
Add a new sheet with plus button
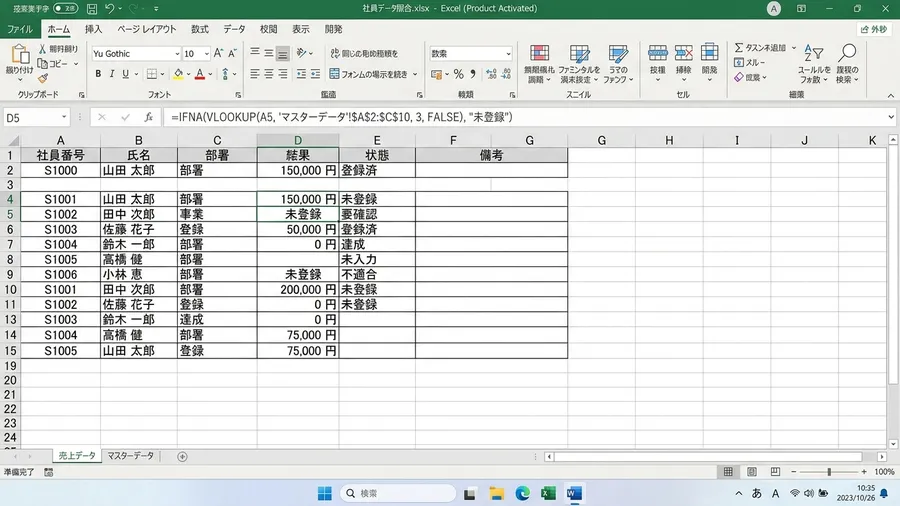pyautogui.click(x=182, y=457)
